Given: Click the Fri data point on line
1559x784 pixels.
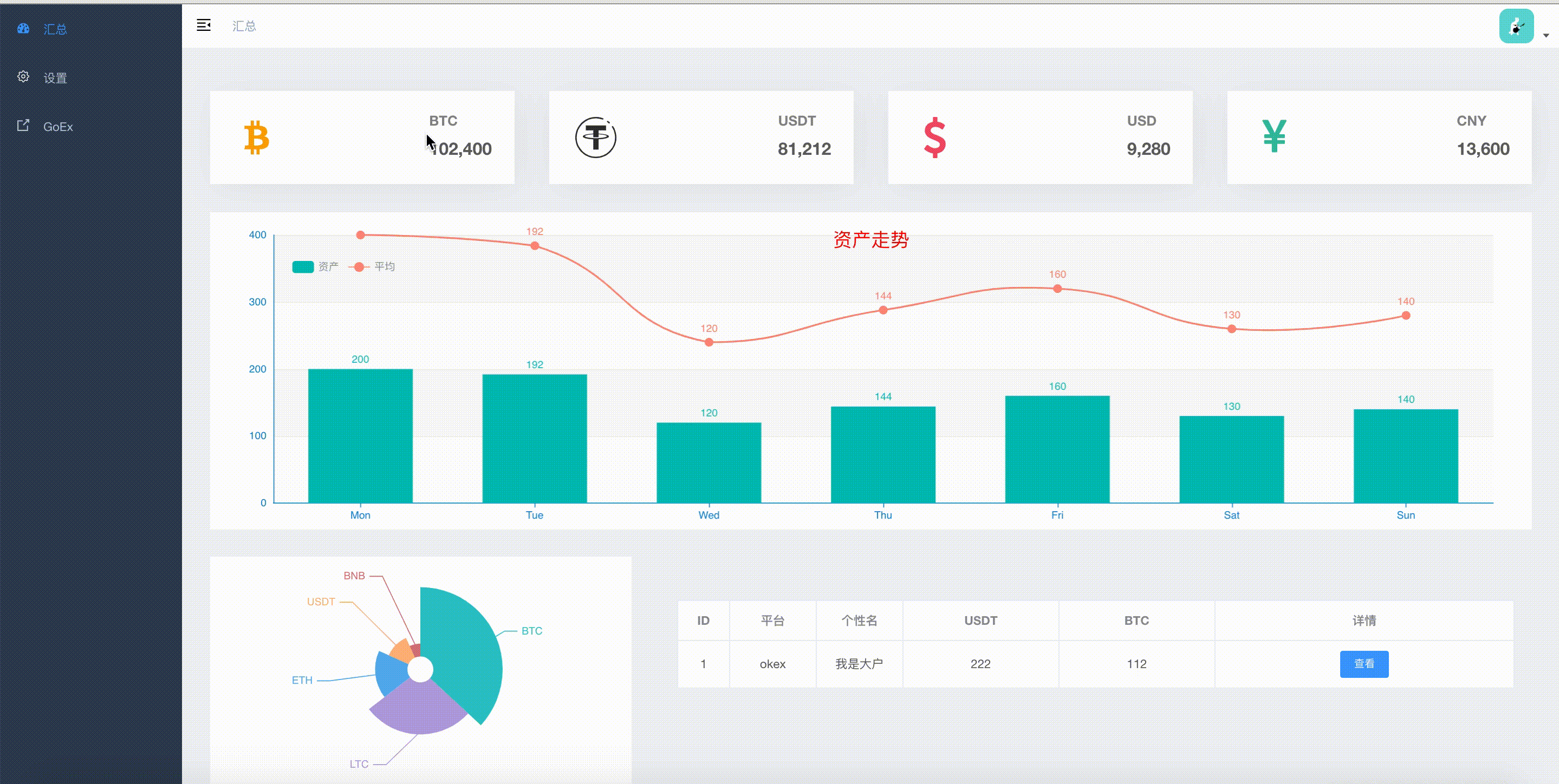Looking at the screenshot, I should tap(1057, 289).
